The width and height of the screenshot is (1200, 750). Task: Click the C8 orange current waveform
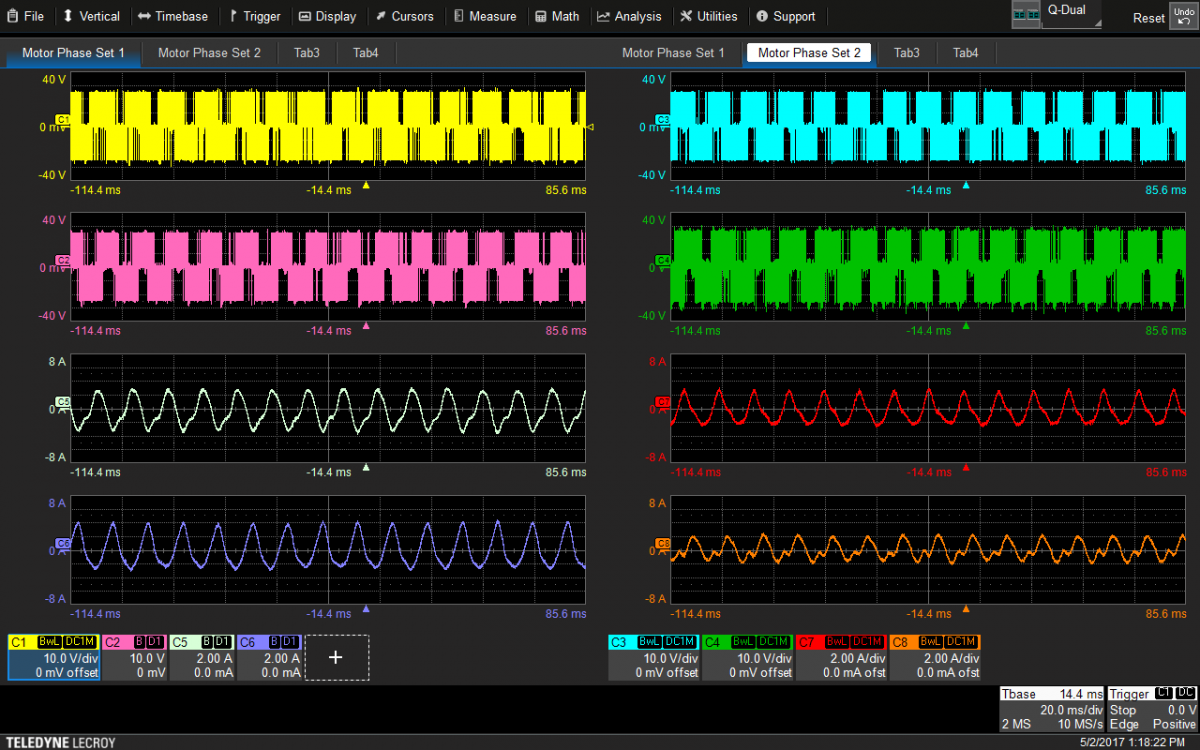(928, 549)
